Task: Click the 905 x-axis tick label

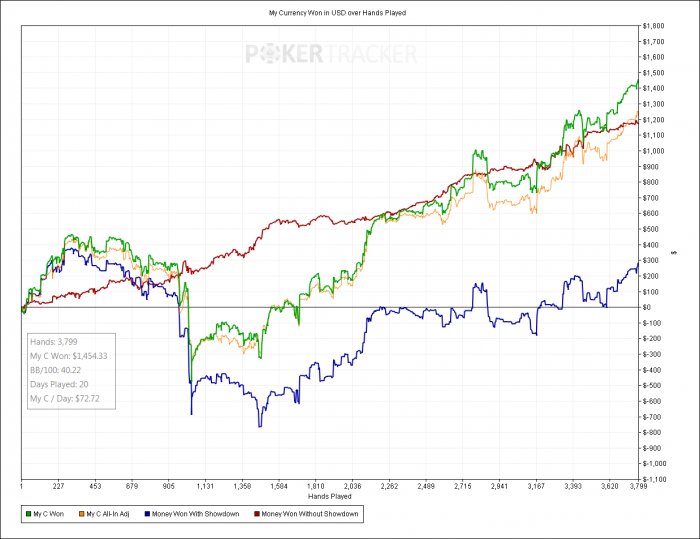Action: (x=169, y=486)
